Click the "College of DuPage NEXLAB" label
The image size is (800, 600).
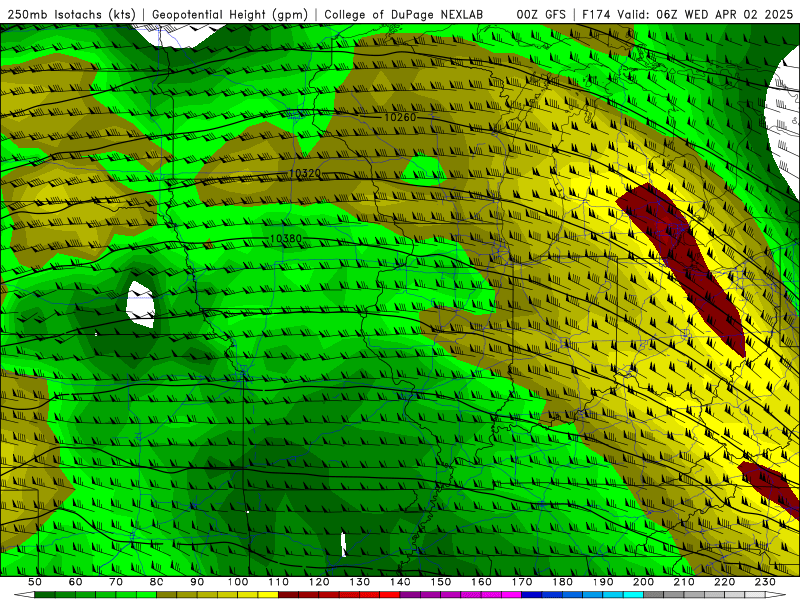(x=404, y=14)
